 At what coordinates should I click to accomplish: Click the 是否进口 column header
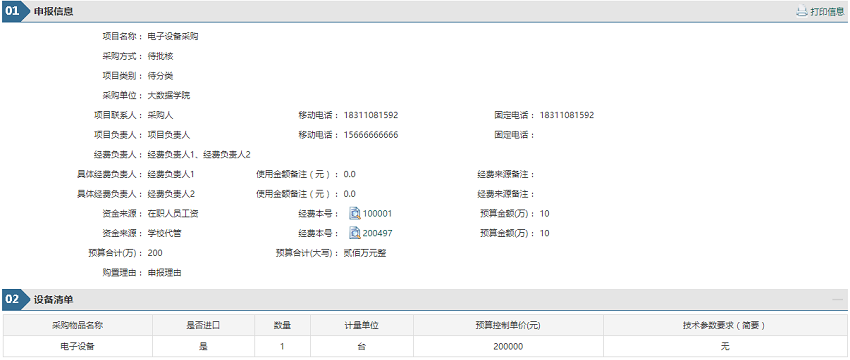[x=203, y=325]
